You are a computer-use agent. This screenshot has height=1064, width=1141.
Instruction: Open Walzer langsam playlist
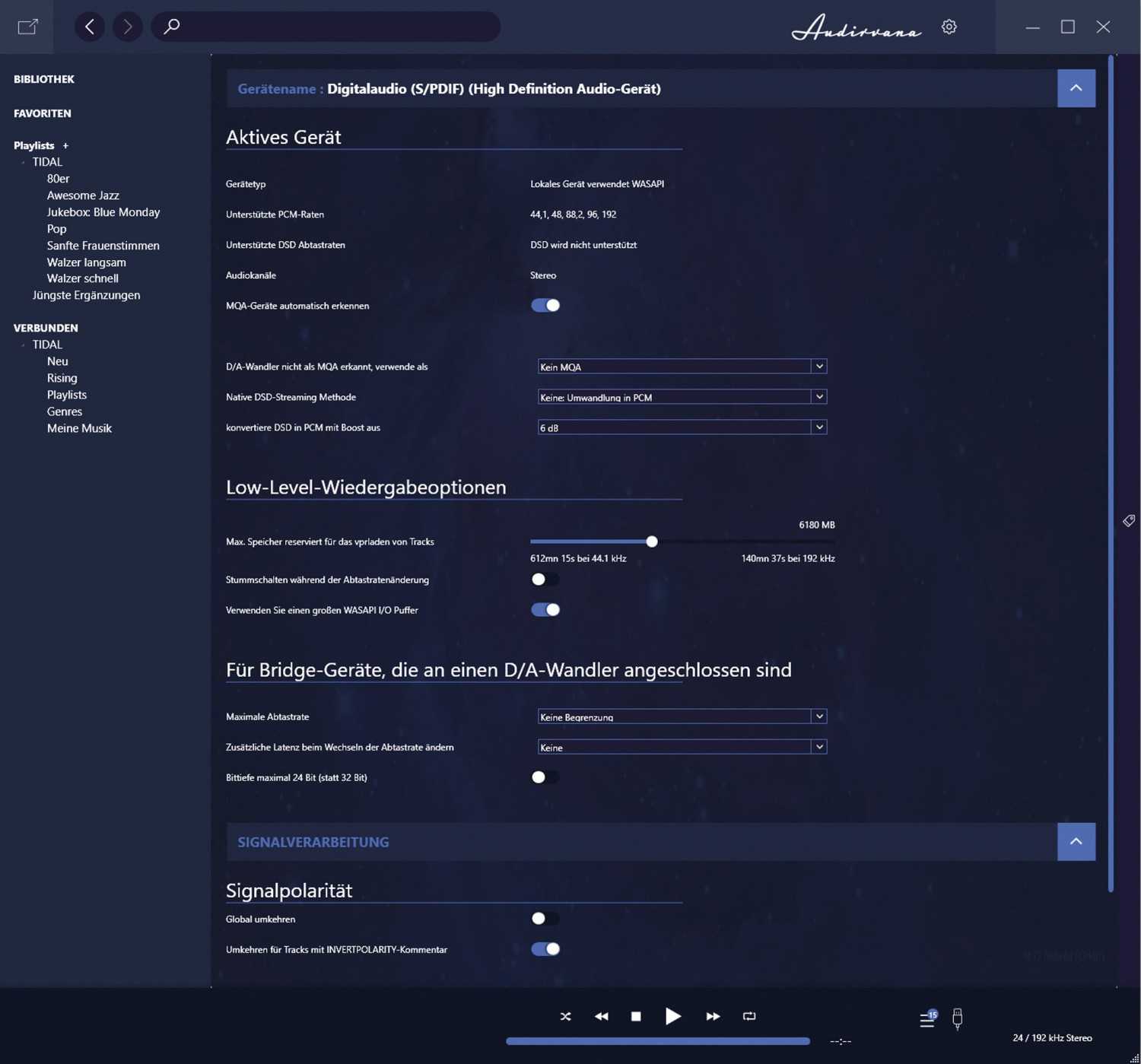pyautogui.click(x=87, y=262)
